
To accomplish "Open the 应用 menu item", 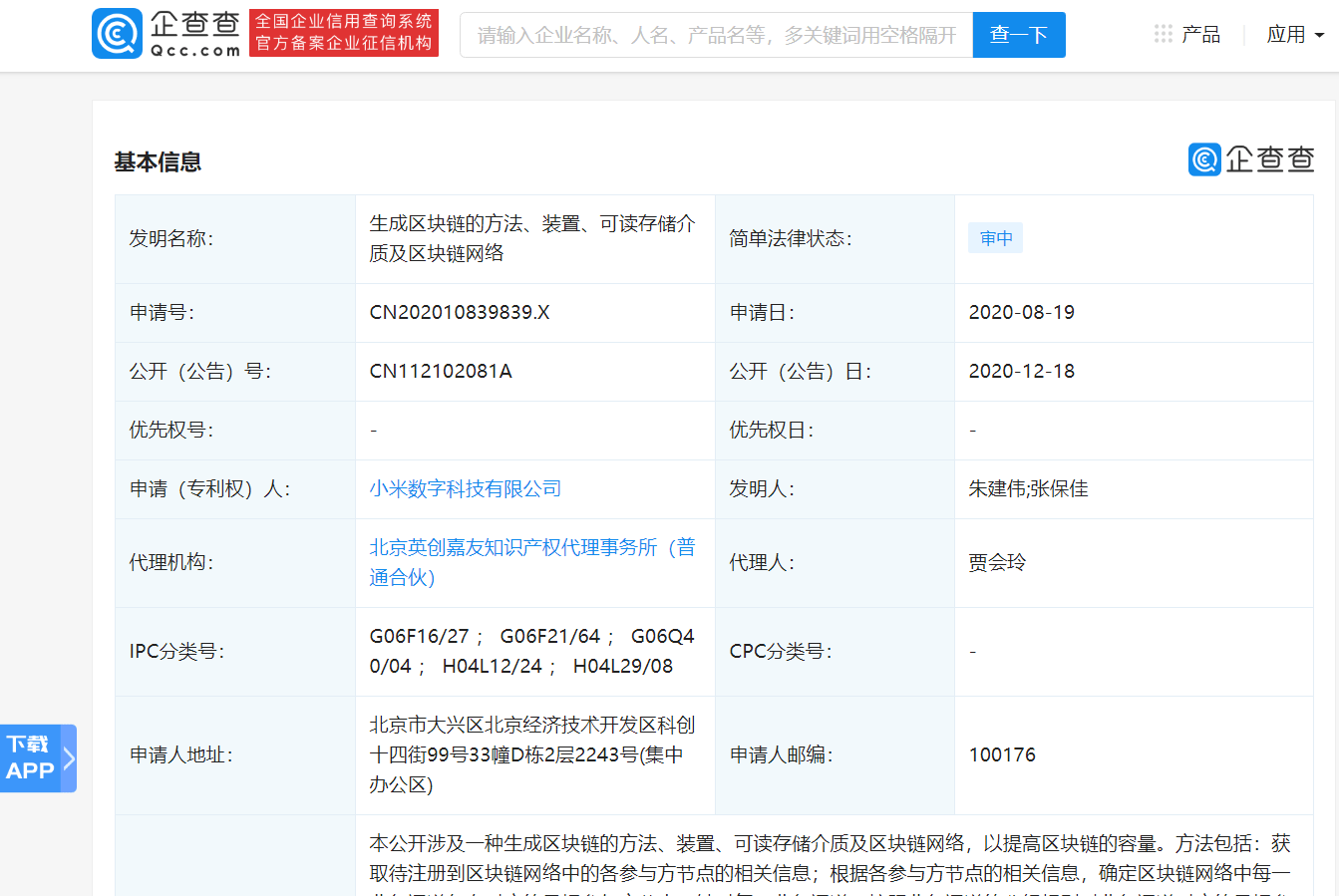I will pos(1285,35).
